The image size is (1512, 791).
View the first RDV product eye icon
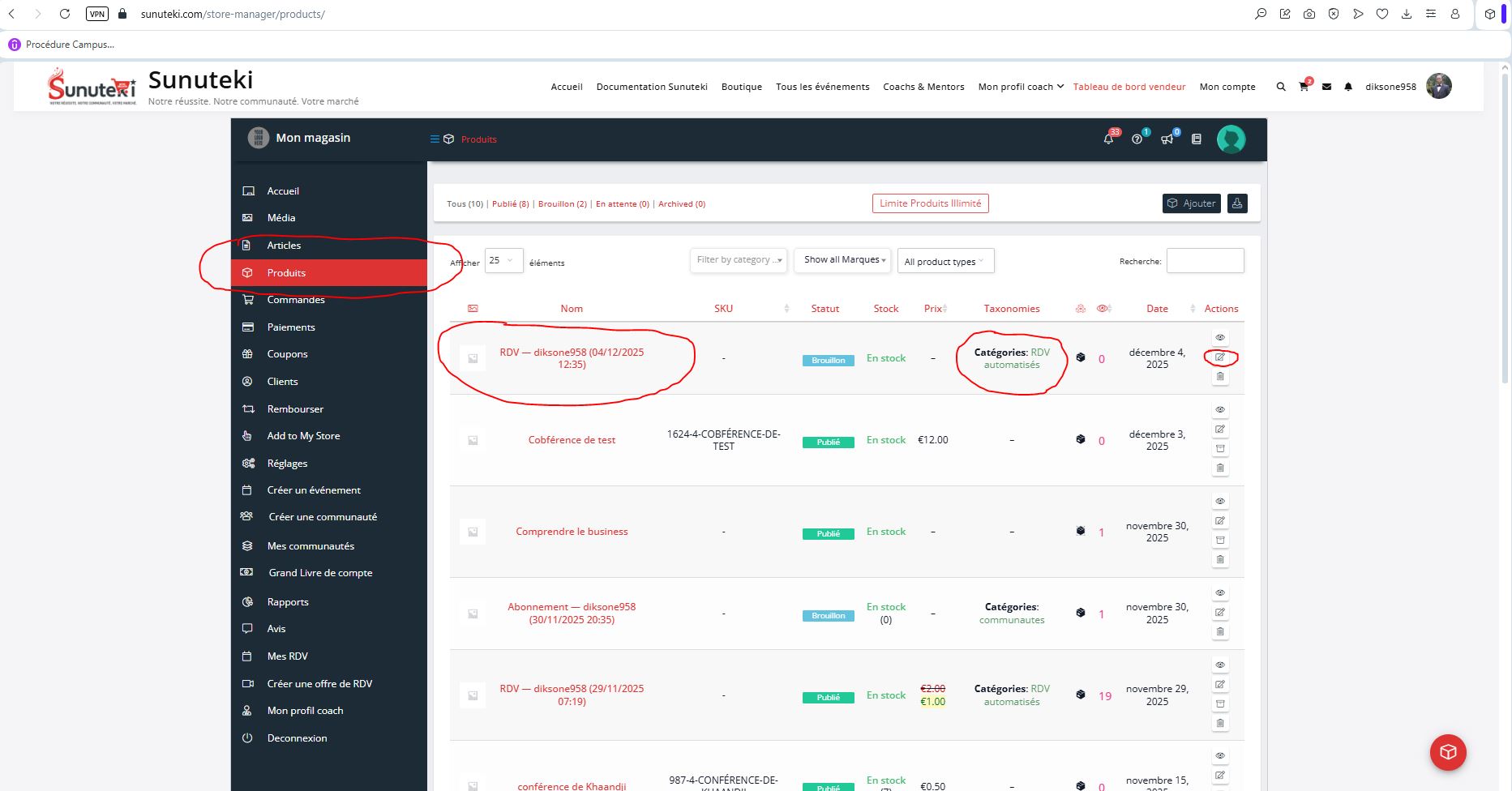click(1220, 338)
